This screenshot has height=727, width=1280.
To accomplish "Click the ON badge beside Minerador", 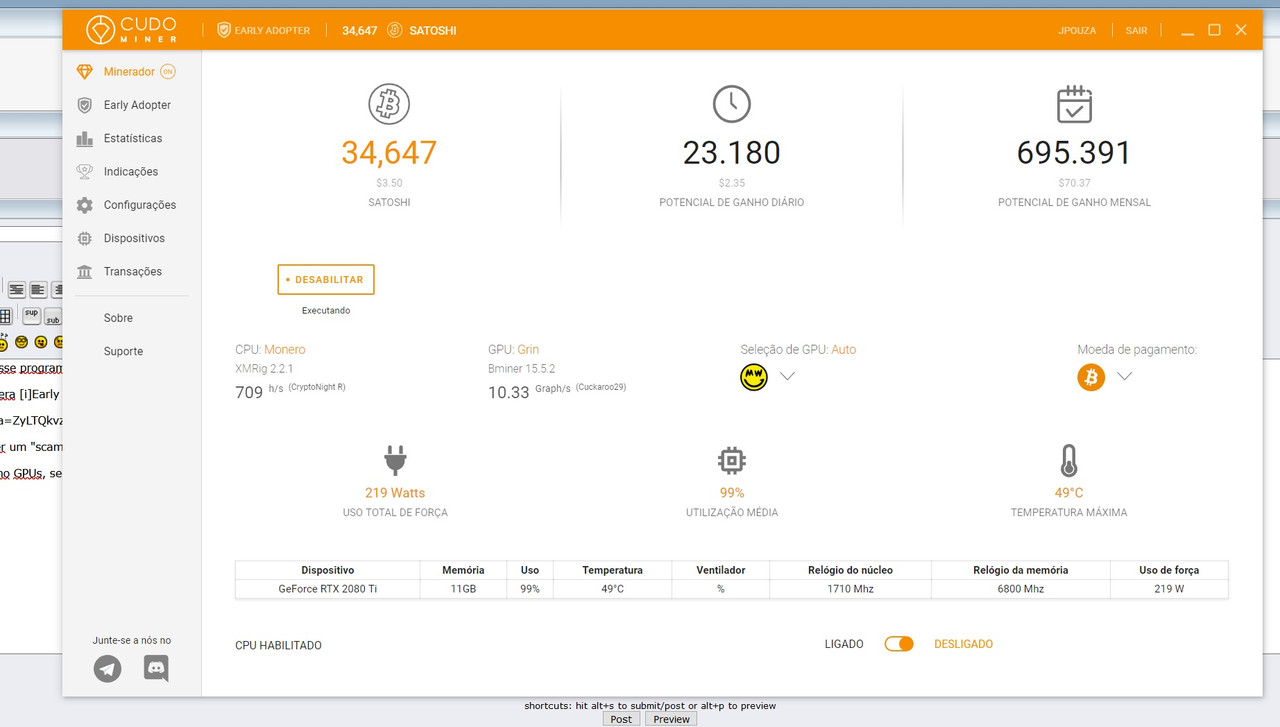I will point(168,72).
